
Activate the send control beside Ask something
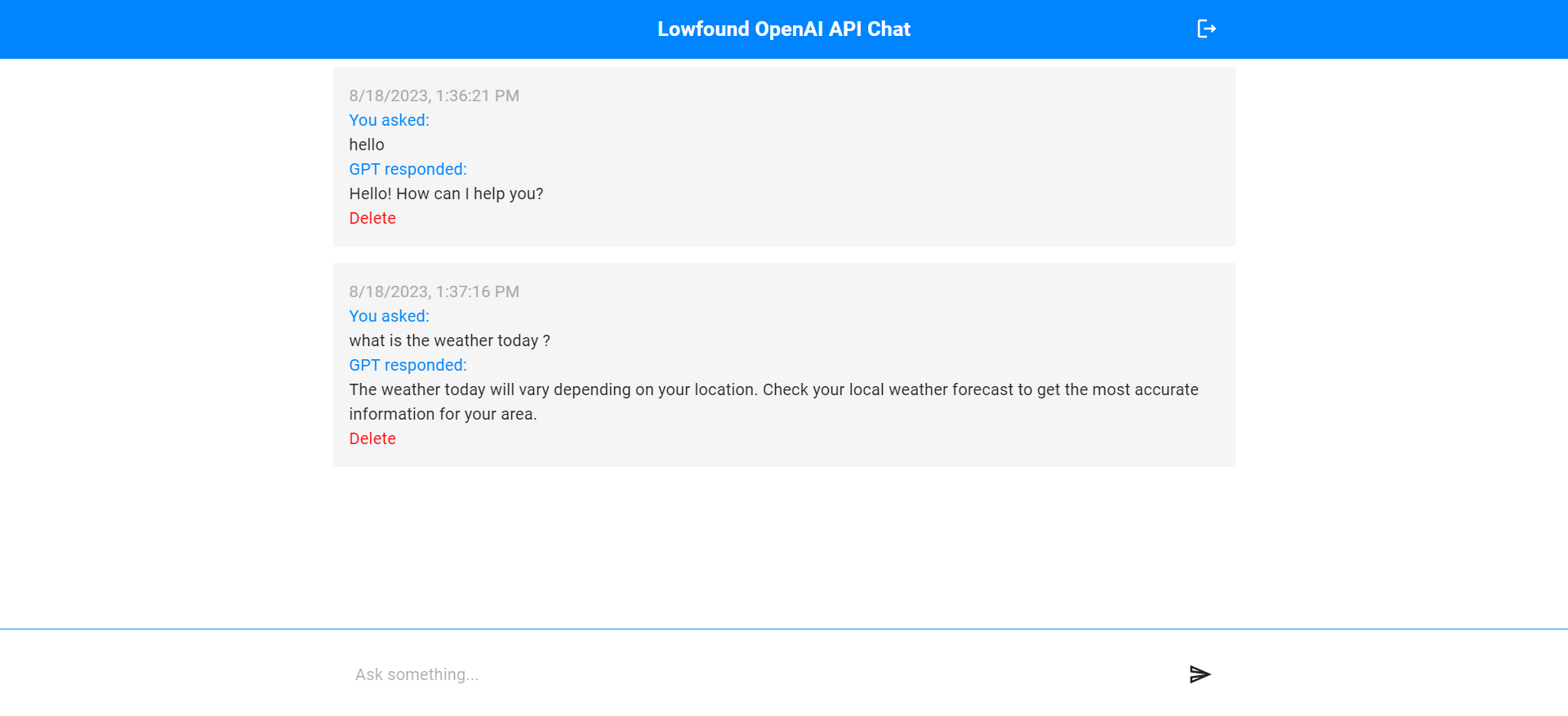click(x=1200, y=674)
